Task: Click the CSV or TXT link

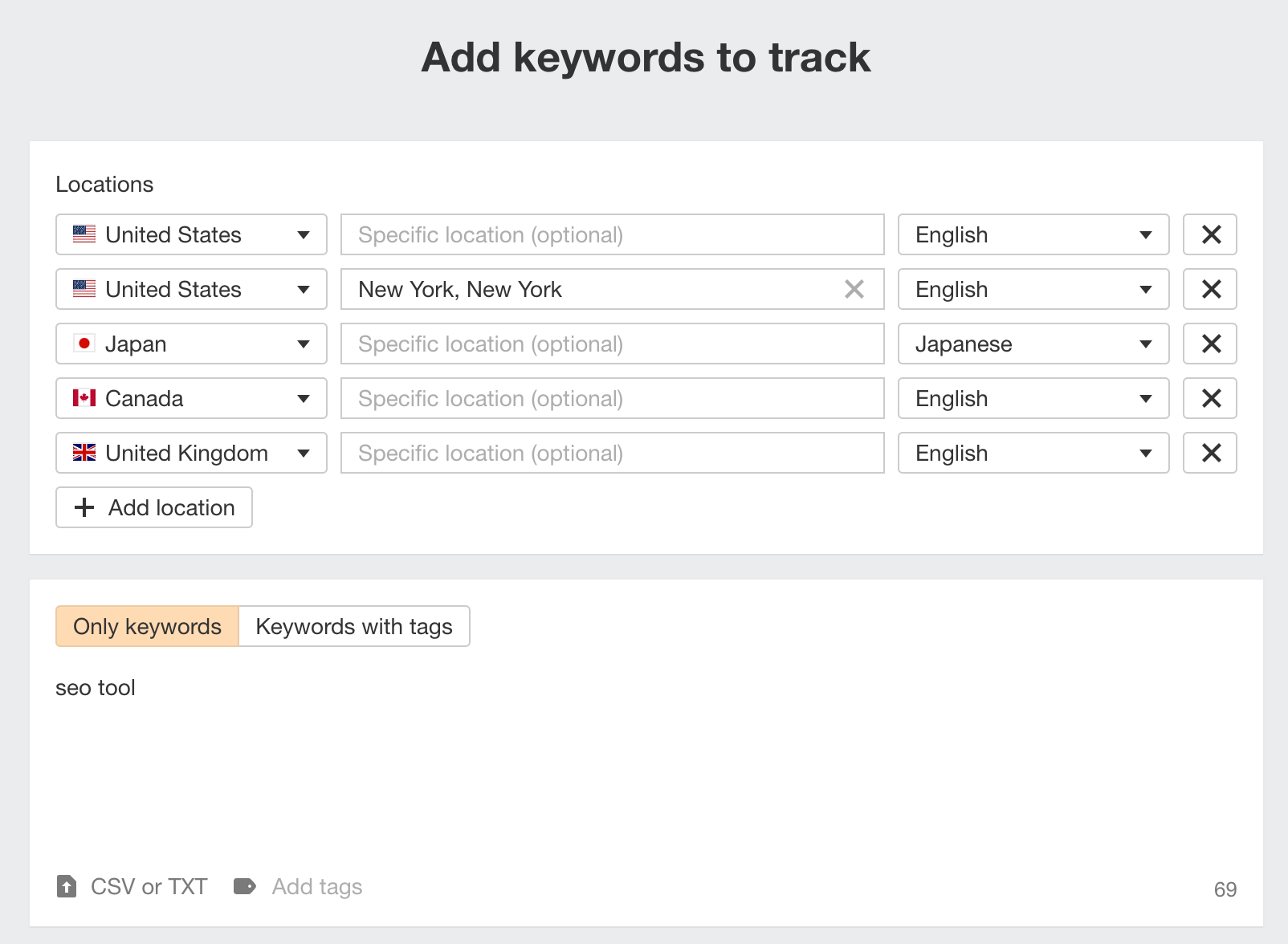Action: 147,886
